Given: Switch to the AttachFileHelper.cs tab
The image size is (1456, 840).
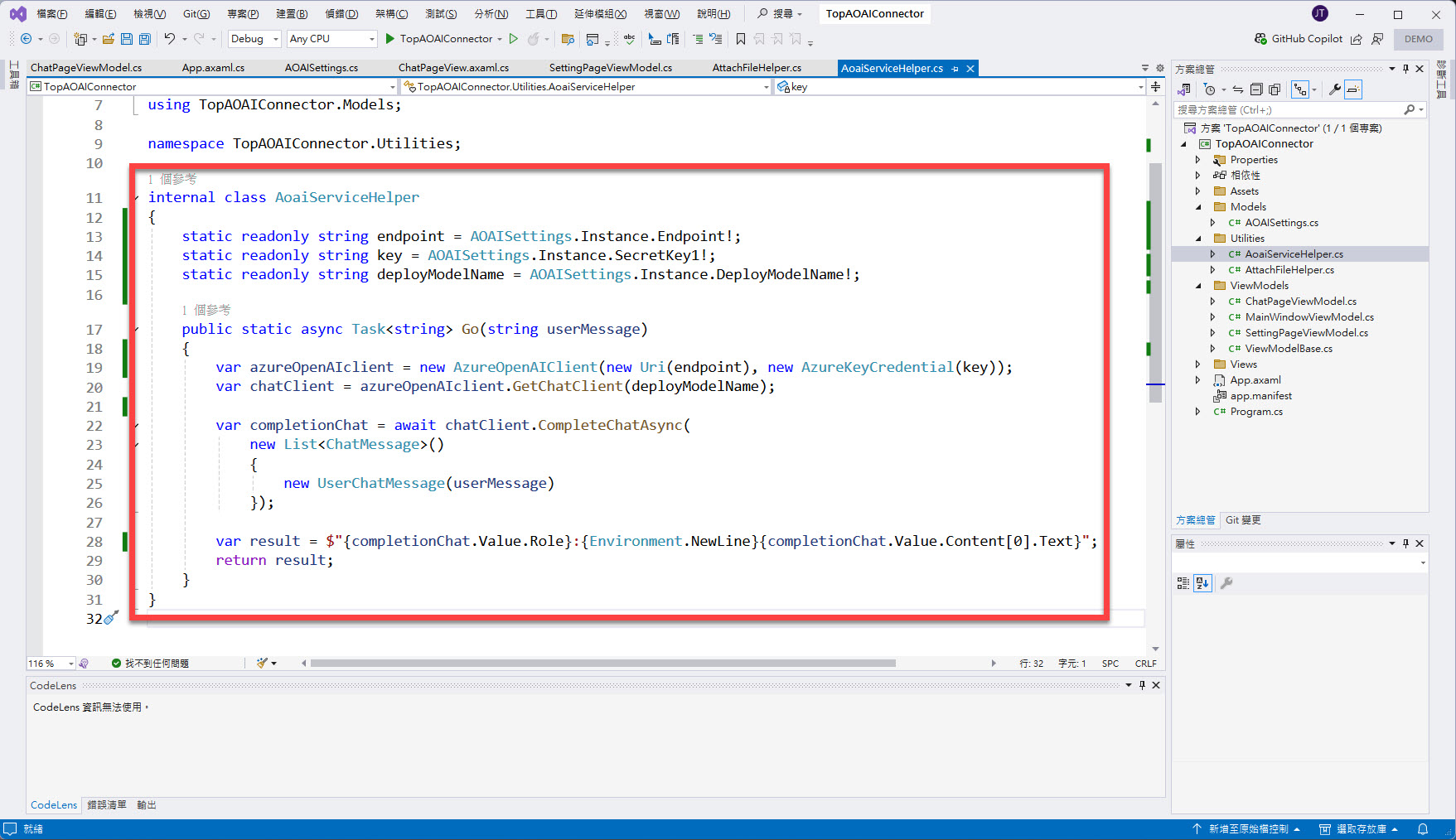Looking at the screenshot, I should point(757,68).
